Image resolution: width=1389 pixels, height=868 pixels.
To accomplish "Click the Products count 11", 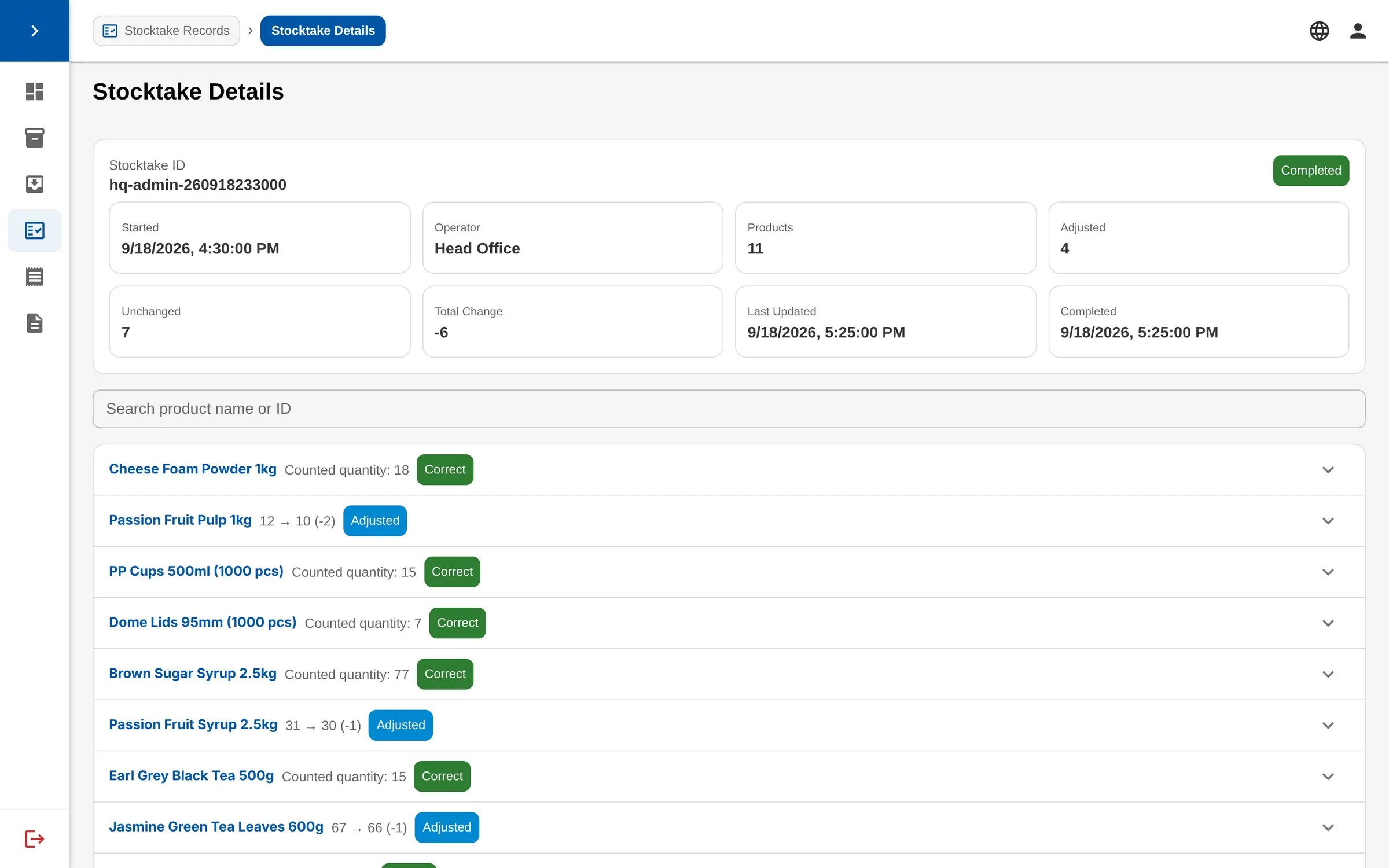I will 755,249.
